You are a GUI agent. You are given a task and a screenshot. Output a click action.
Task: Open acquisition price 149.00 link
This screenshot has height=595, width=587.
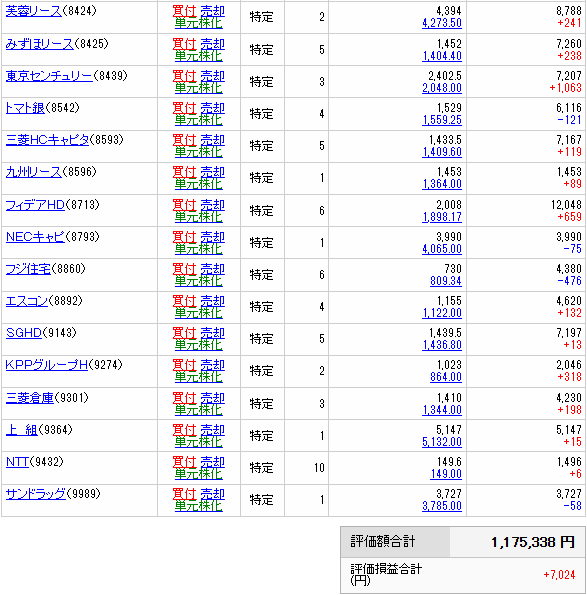446,474
